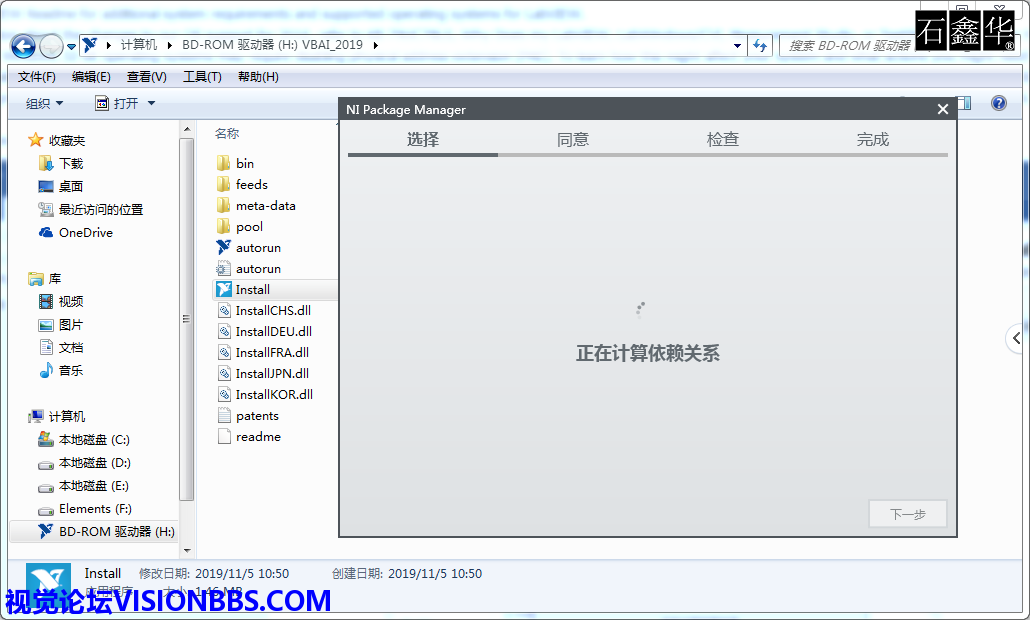Click the navigation pane scroll down arrow
The image size is (1030, 620).
187,550
